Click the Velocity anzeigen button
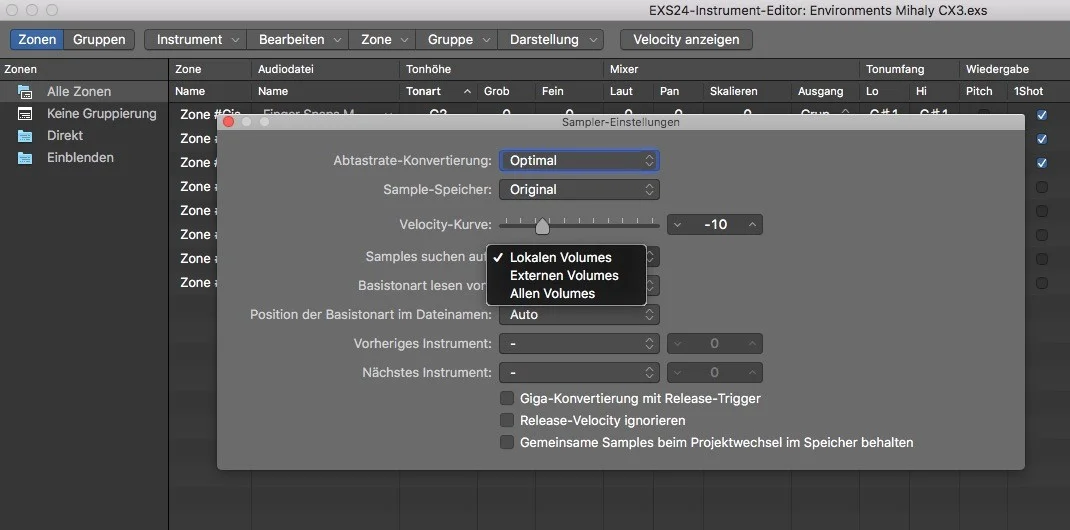1070x530 pixels. click(686, 40)
